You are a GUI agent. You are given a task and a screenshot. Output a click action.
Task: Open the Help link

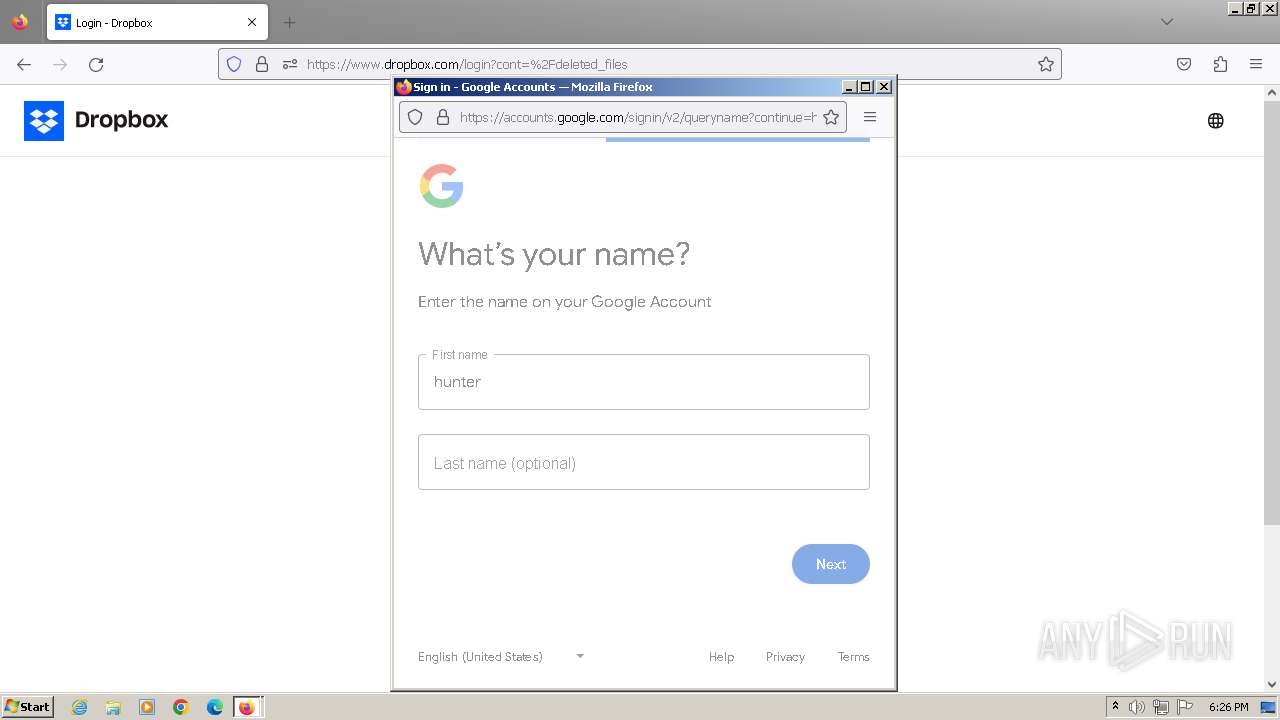point(721,657)
